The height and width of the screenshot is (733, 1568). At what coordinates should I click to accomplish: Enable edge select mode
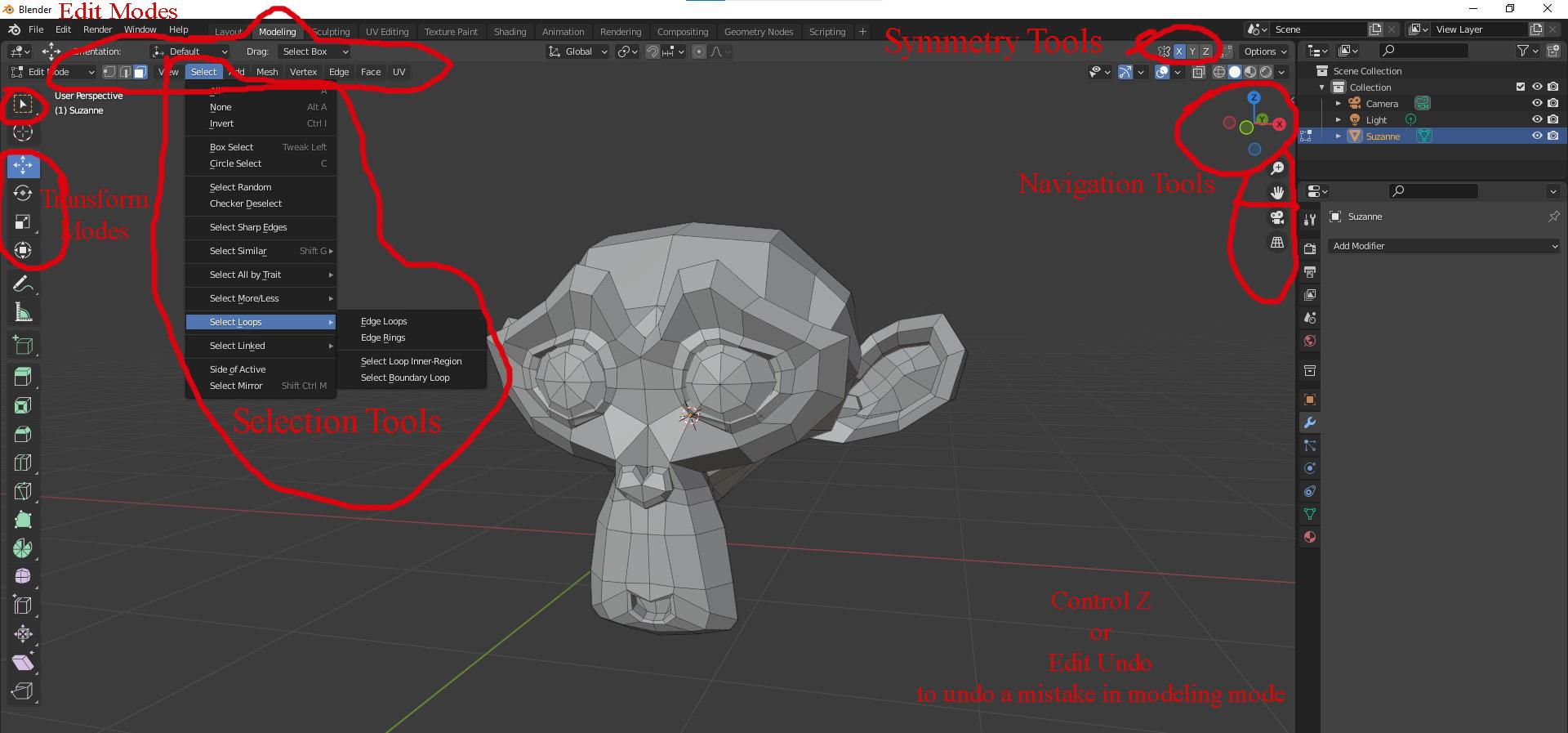tap(125, 72)
